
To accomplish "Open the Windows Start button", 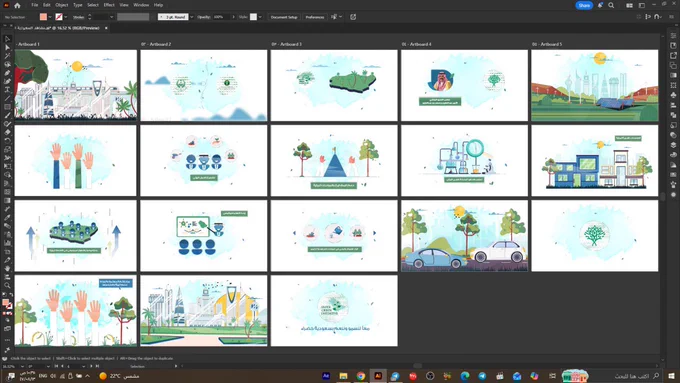I will [671, 376].
